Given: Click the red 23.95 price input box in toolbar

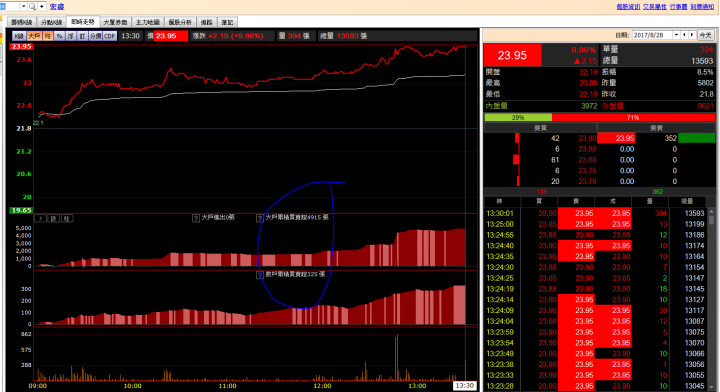Looking at the screenshot, I should (171, 36).
